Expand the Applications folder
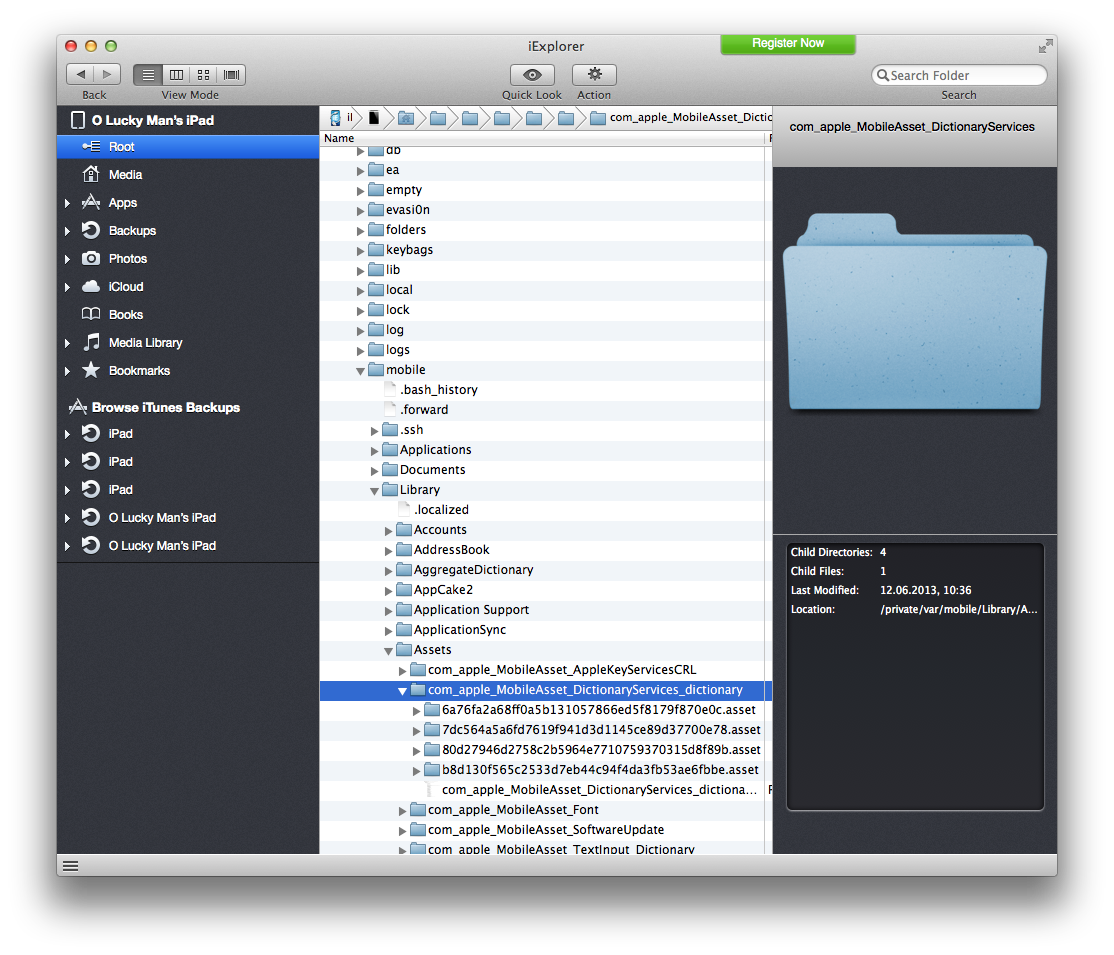The height and width of the screenshot is (955, 1114). point(374,450)
